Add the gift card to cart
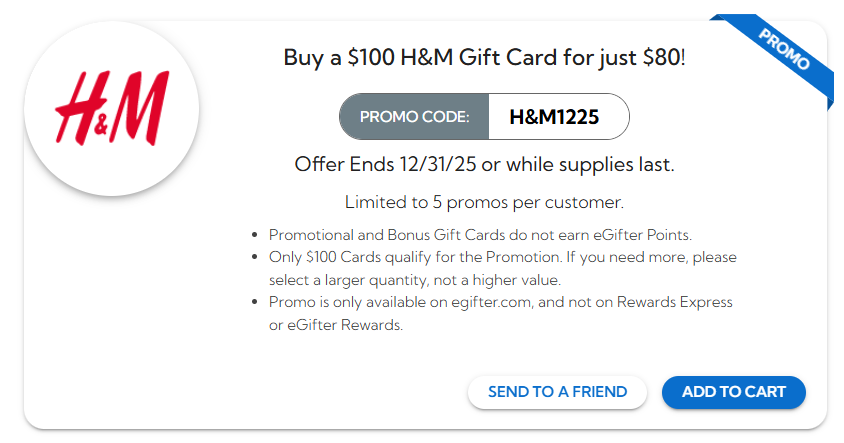This screenshot has height=443, width=844. [733, 392]
